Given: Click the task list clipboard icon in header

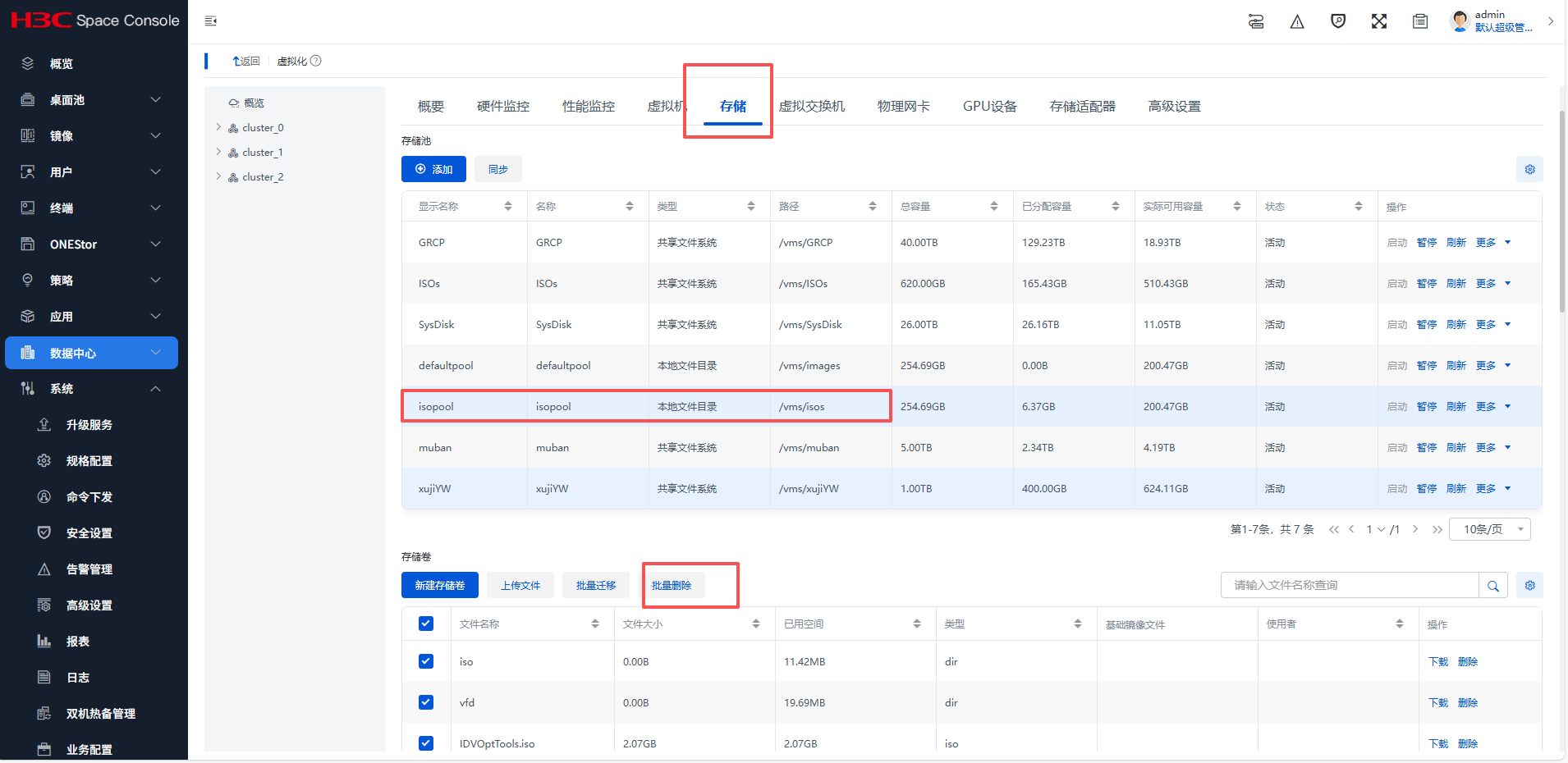Looking at the screenshot, I should click(1420, 22).
